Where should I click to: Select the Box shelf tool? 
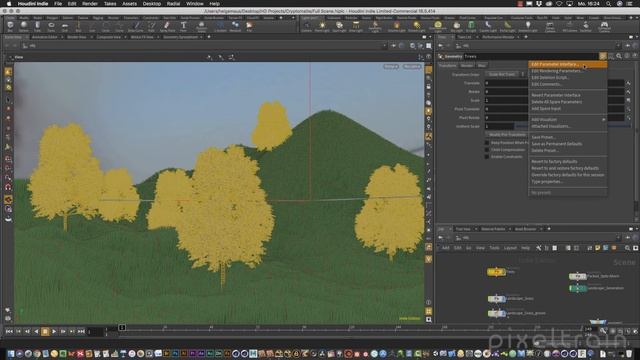pos(10,27)
